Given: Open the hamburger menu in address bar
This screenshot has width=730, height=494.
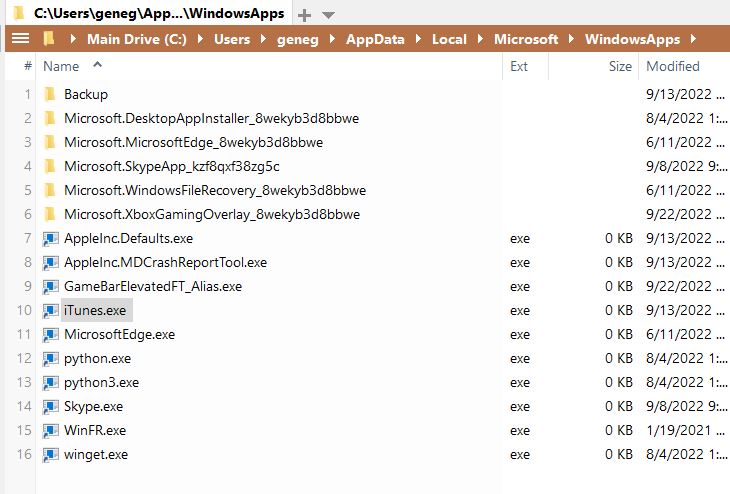Looking at the screenshot, I should point(20,39).
